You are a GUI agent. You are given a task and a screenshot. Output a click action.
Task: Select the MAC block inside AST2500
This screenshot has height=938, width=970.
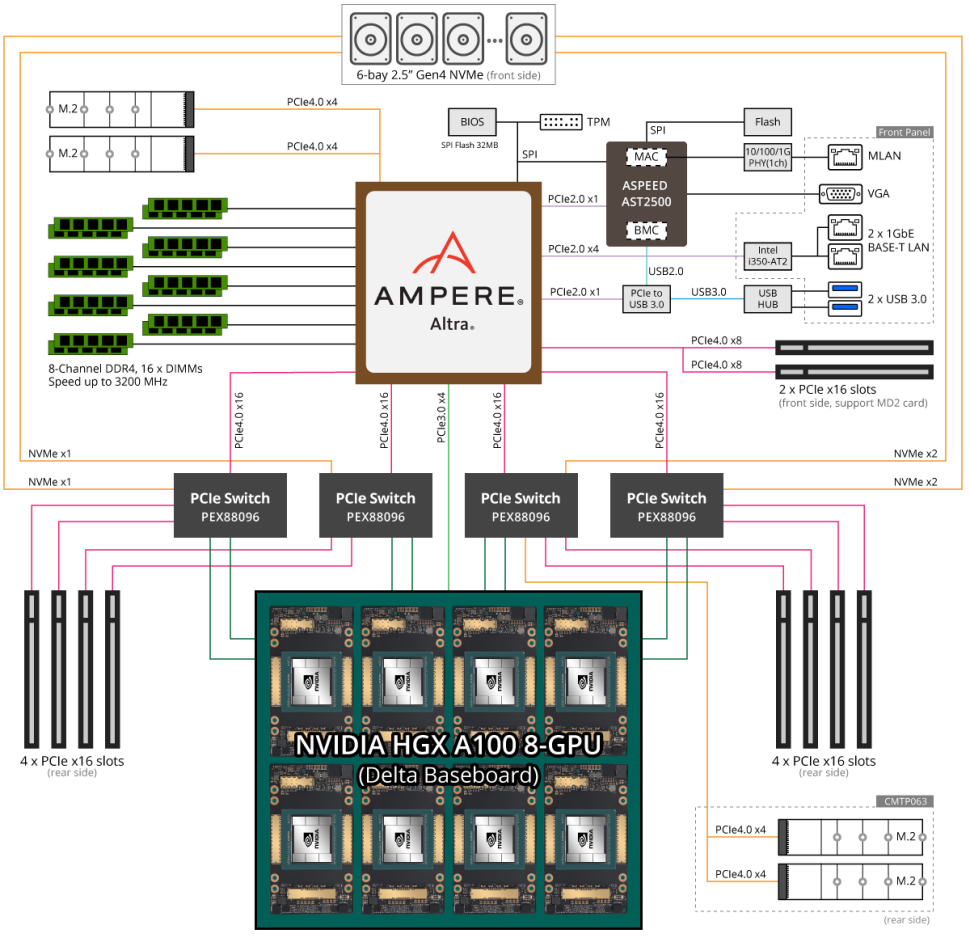point(646,156)
